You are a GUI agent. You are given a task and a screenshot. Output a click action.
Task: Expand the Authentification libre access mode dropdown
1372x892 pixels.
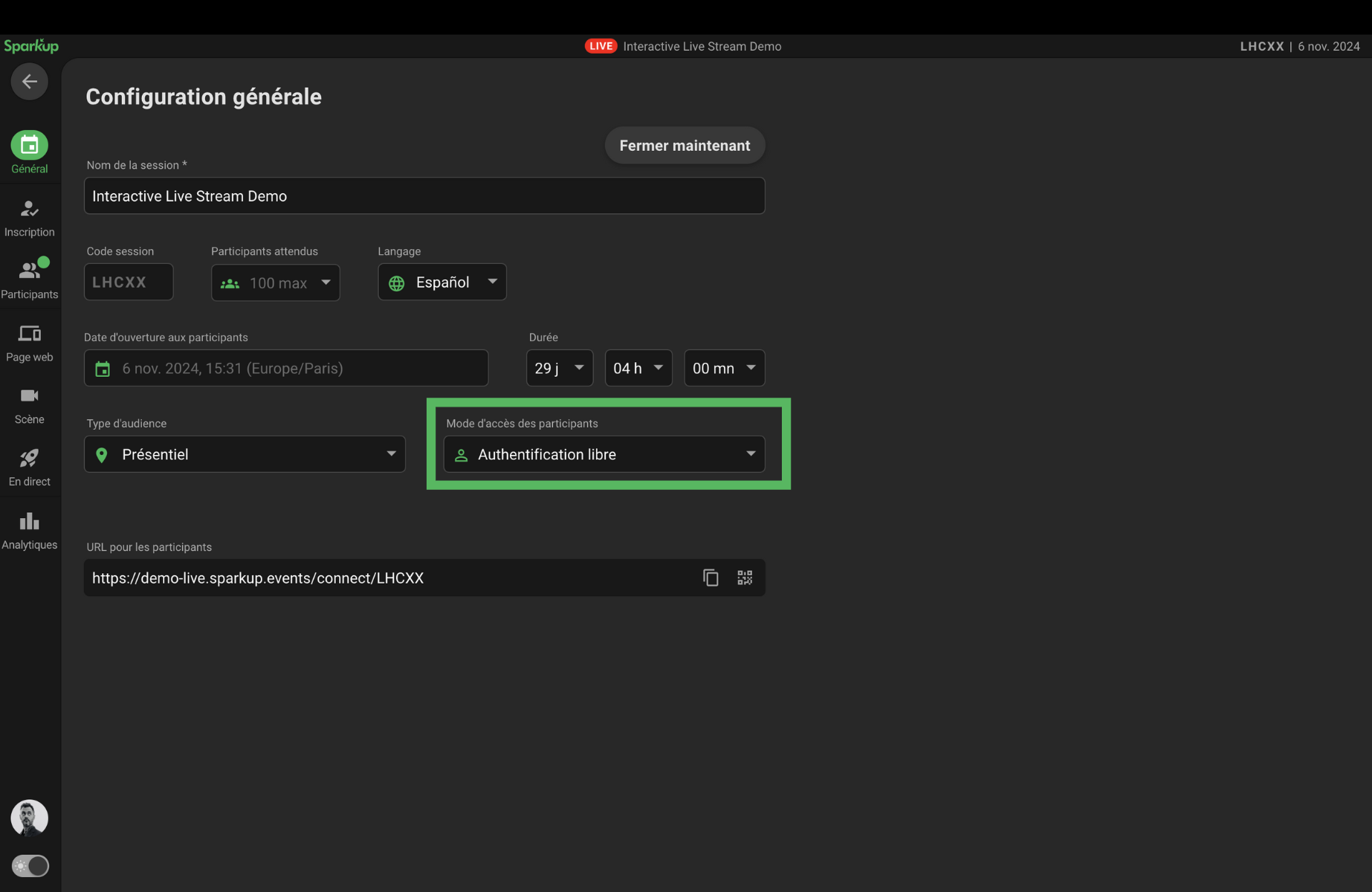[x=604, y=454]
